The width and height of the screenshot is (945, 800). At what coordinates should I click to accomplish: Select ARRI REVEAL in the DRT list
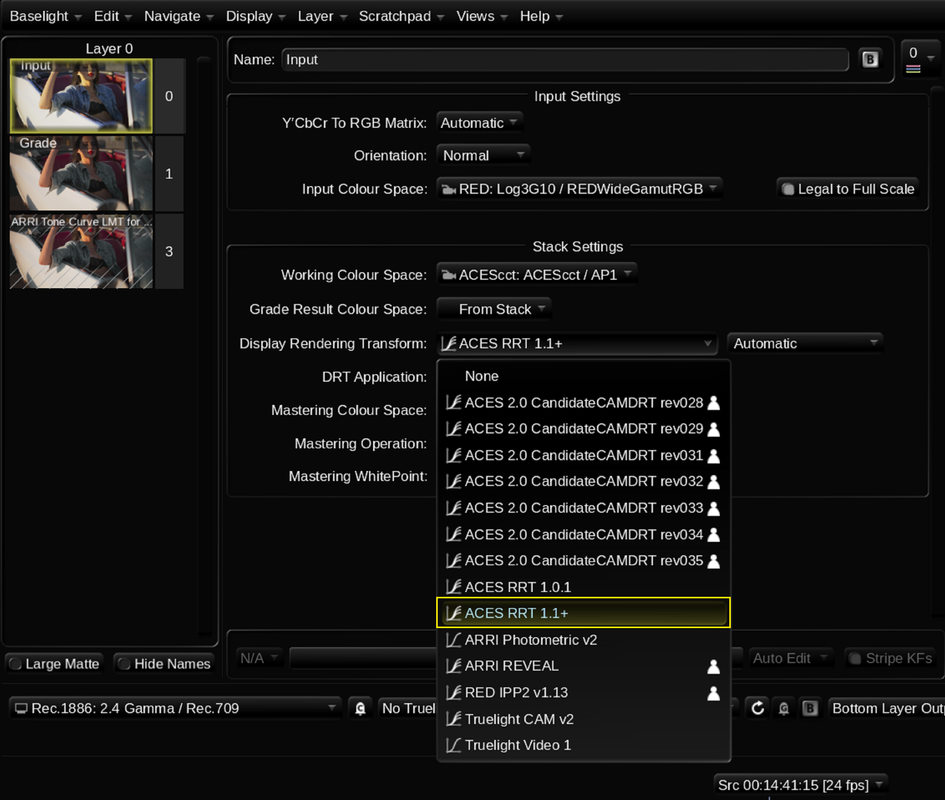point(583,666)
